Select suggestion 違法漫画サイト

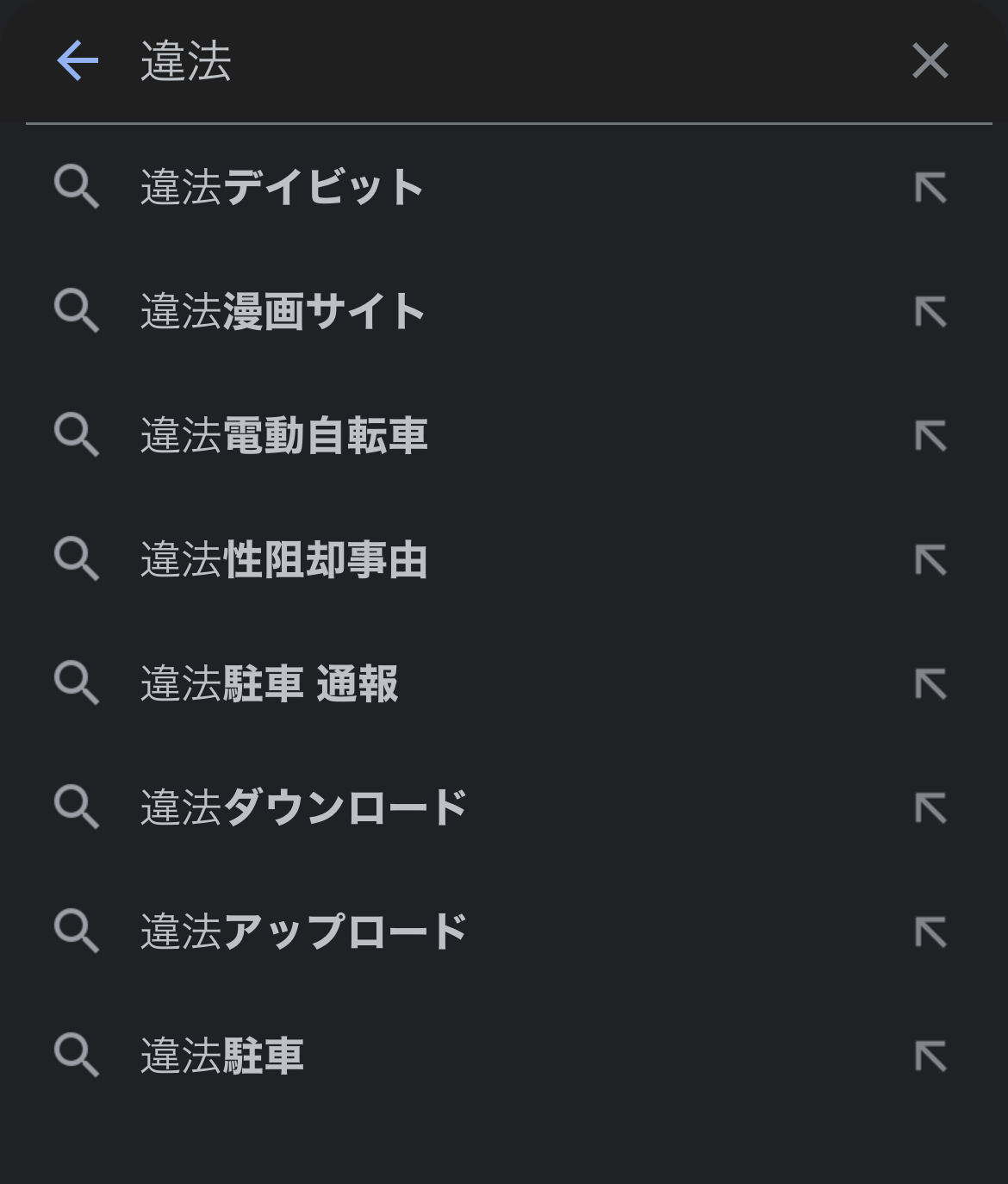point(283,312)
